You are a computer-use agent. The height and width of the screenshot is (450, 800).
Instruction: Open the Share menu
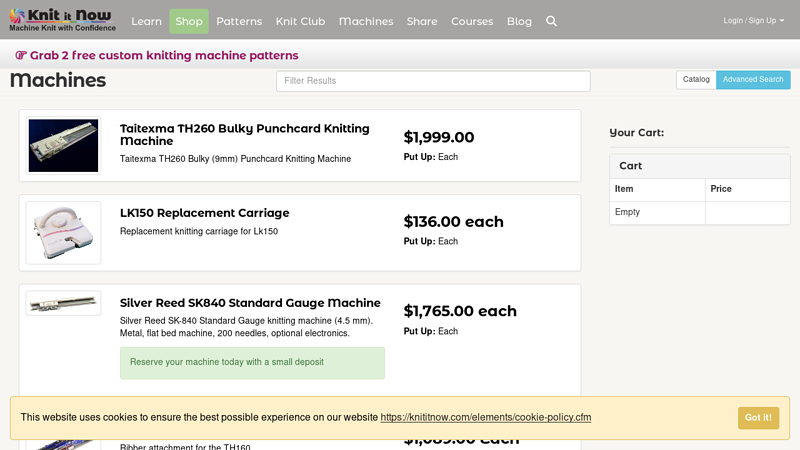click(x=422, y=21)
